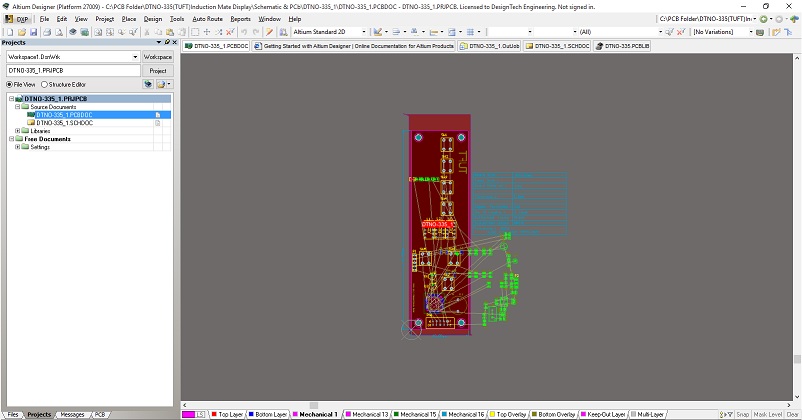Click the Move Selection cross icon
802x420 pixels.
(207, 32)
